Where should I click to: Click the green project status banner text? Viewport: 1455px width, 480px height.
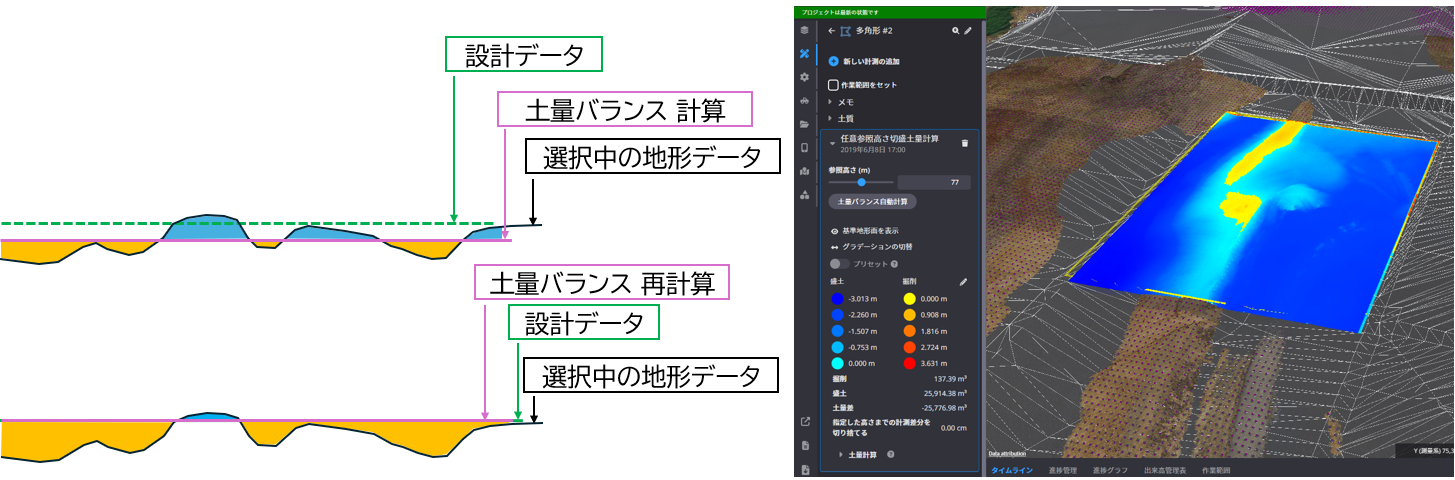click(839, 11)
